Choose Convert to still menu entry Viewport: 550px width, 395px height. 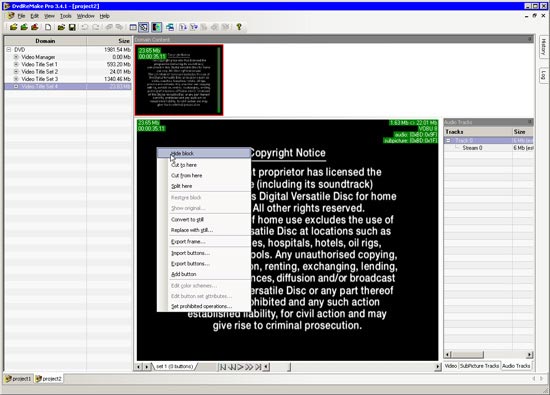203,220
